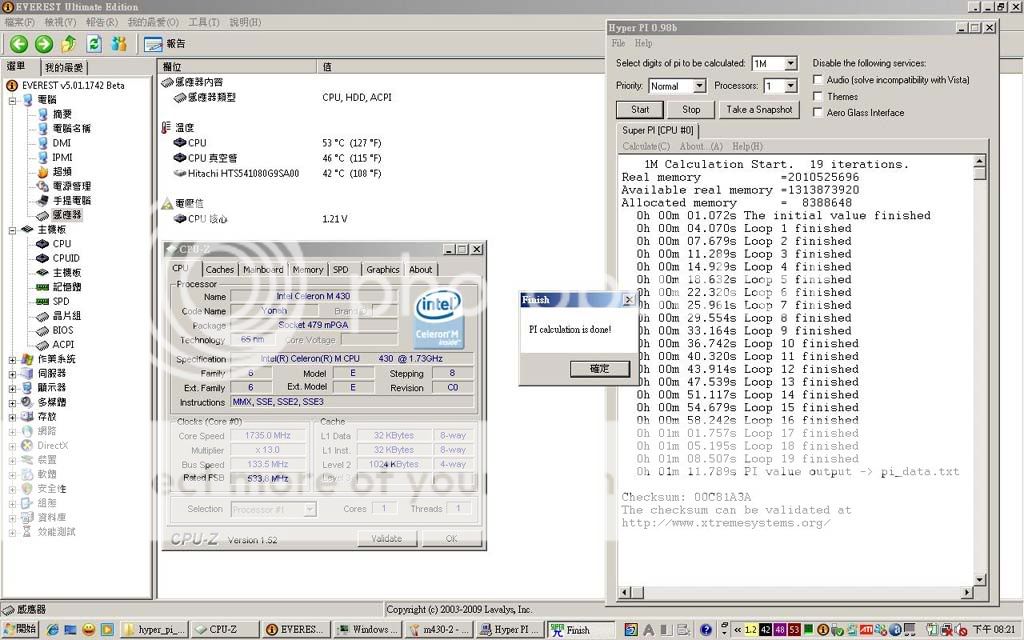Switch to the Mainboard tab in CPU-Z

tap(263, 270)
